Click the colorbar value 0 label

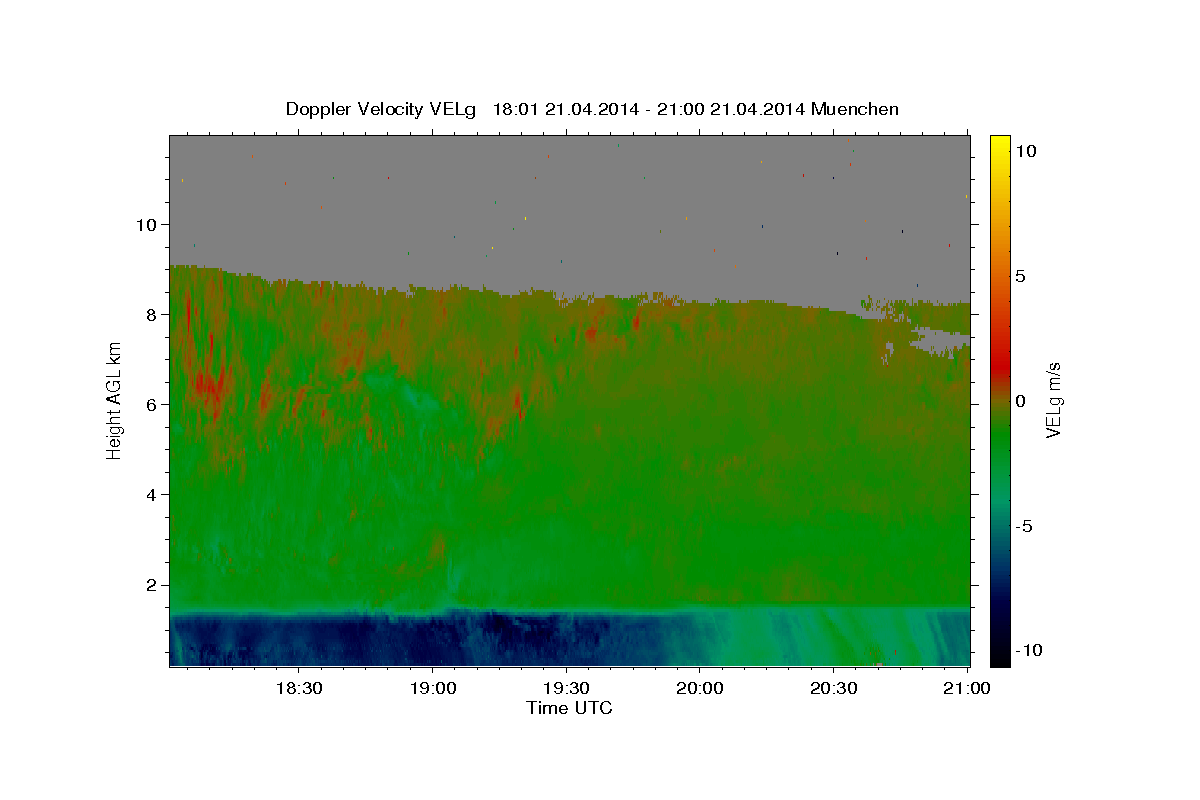tap(1020, 401)
